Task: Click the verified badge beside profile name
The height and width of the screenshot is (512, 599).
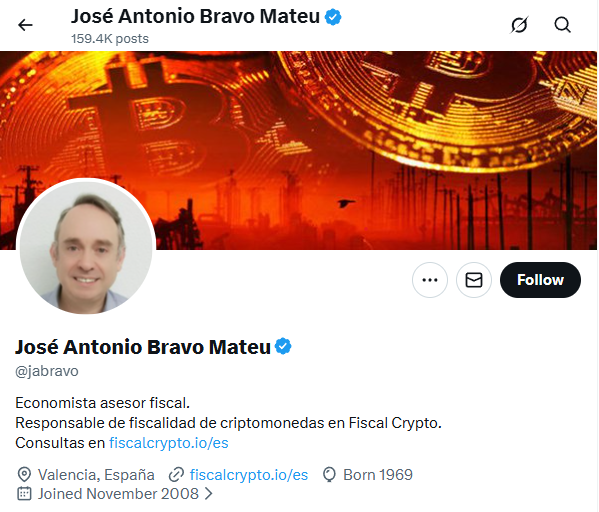Action: [283, 347]
